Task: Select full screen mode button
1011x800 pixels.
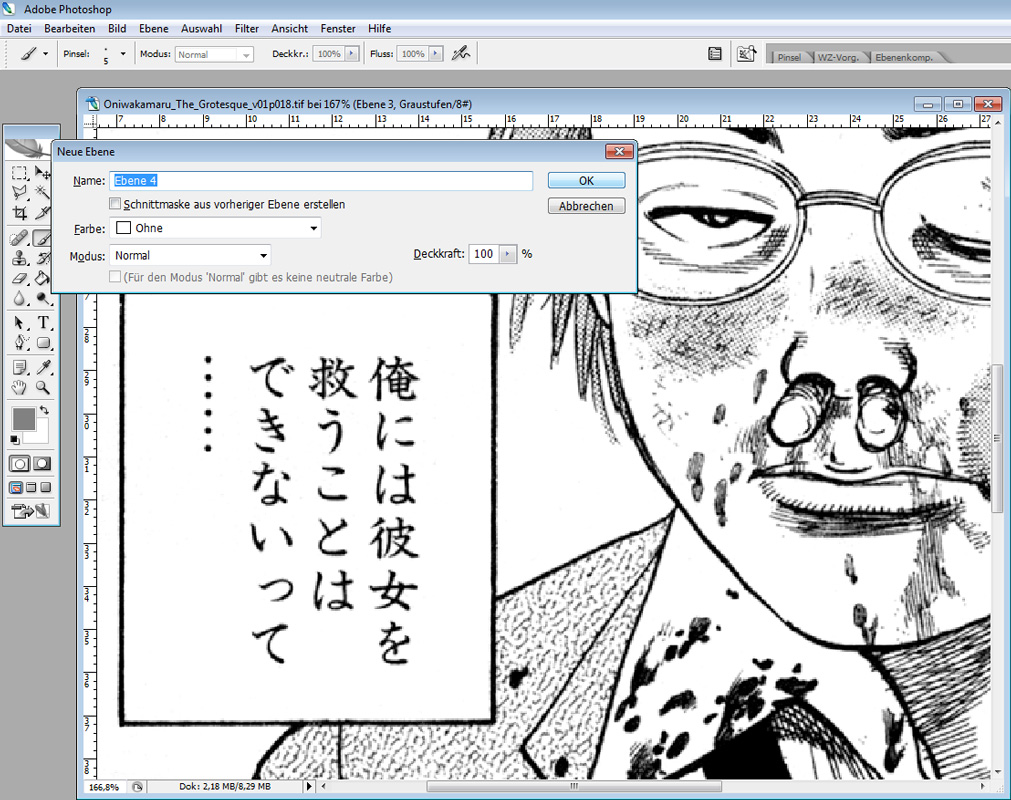Action: [x=46, y=487]
